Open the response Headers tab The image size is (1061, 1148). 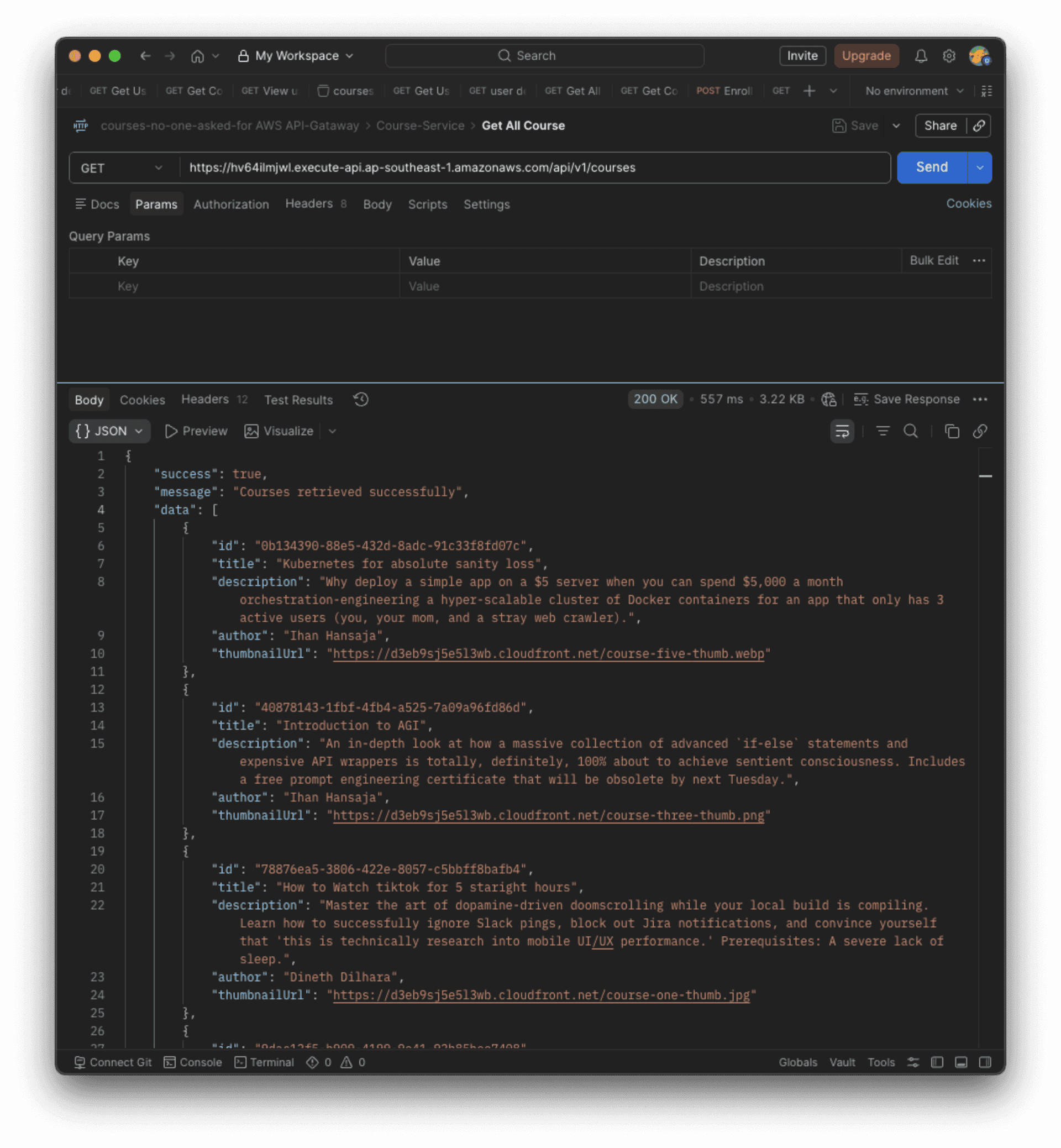coord(215,399)
